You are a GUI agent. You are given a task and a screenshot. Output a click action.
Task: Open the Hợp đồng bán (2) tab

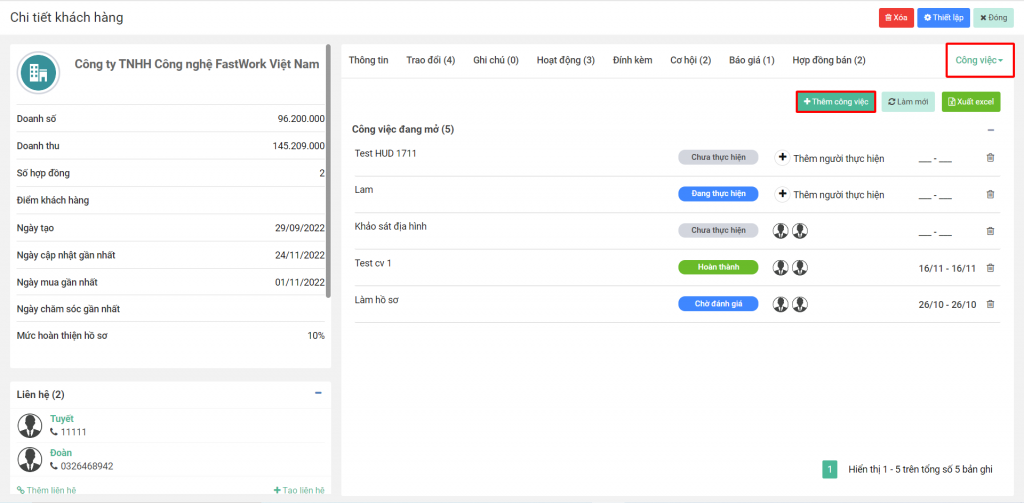click(828, 61)
